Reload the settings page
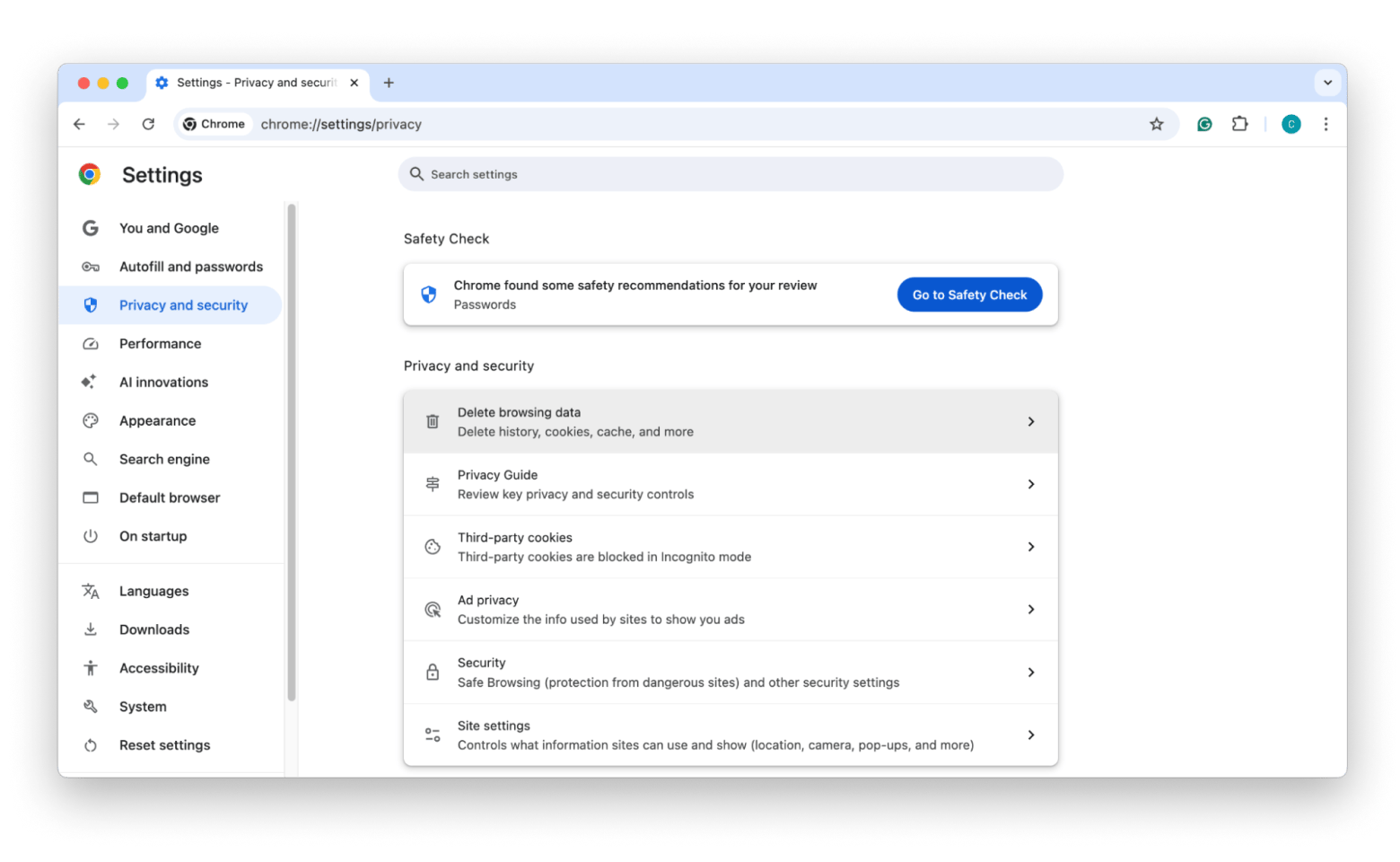This screenshot has height=862, width=1400. click(148, 124)
